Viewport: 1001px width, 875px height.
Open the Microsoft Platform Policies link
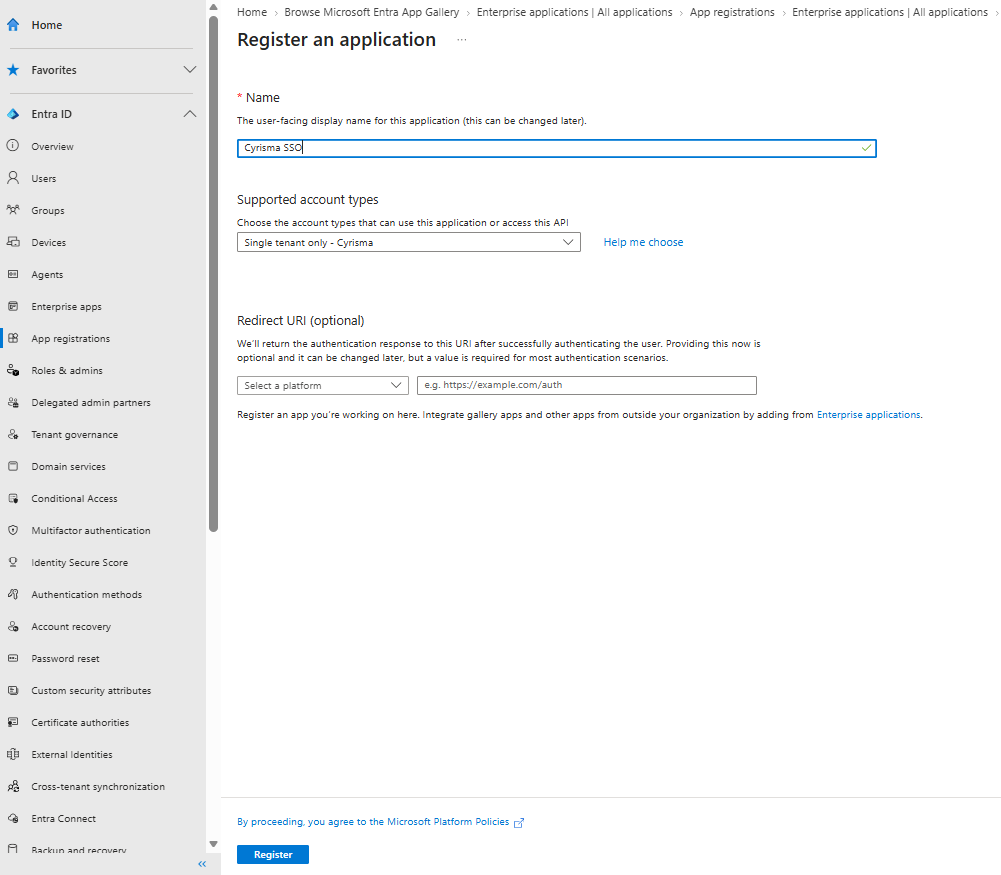pyautogui.click(x=373, y=822)
